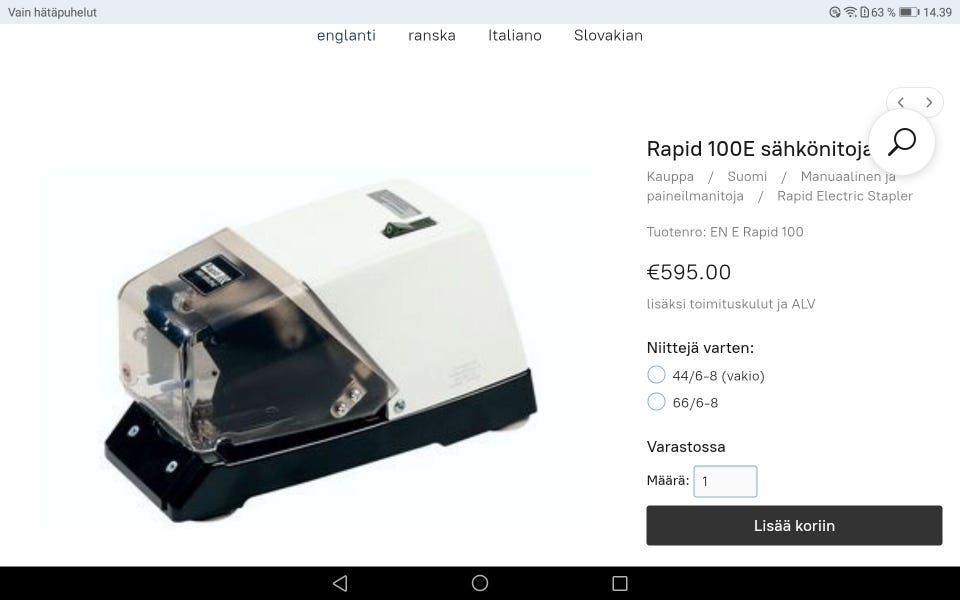Go to previous product arrow
This screenshot has width=960, height=600.
(901, 102)
